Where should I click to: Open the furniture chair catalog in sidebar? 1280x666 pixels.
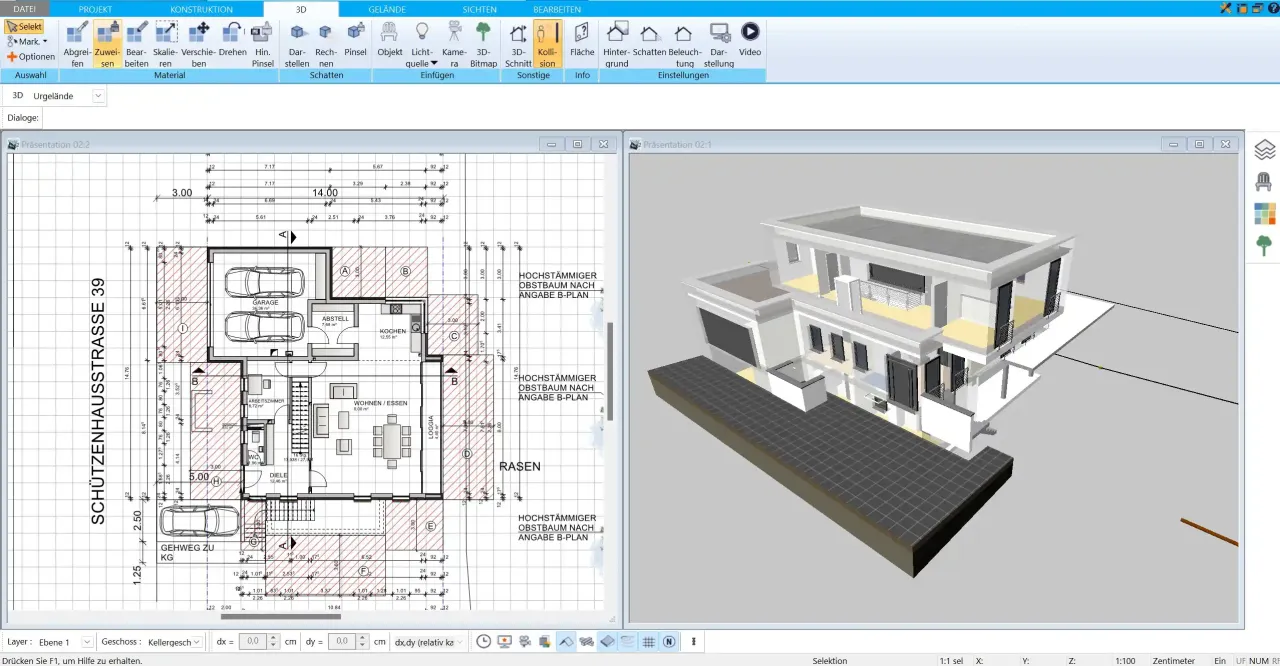pyautogui.click(x=1264, y=182)
